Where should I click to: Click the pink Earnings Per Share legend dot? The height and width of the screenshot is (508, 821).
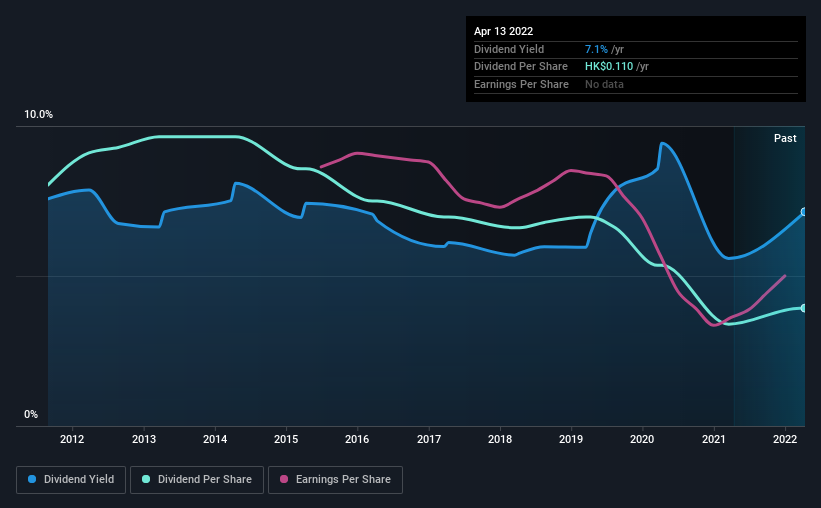[284, 479]
